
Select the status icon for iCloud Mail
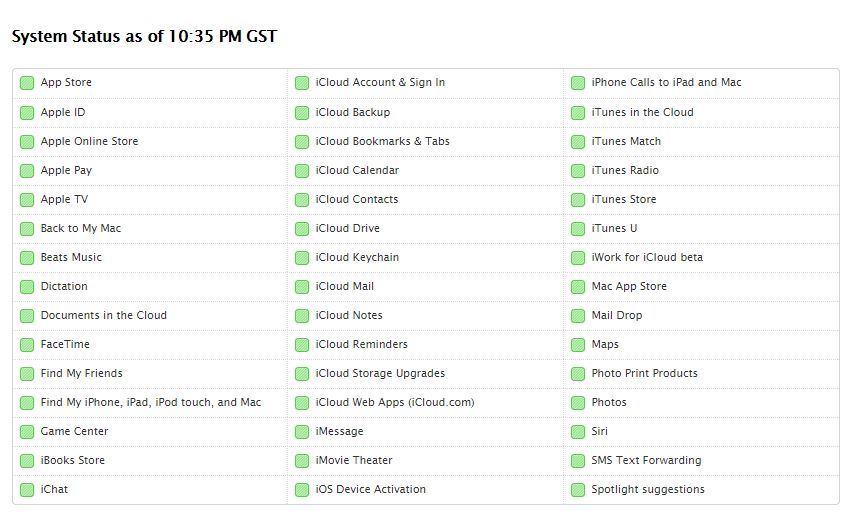(302, 287)
